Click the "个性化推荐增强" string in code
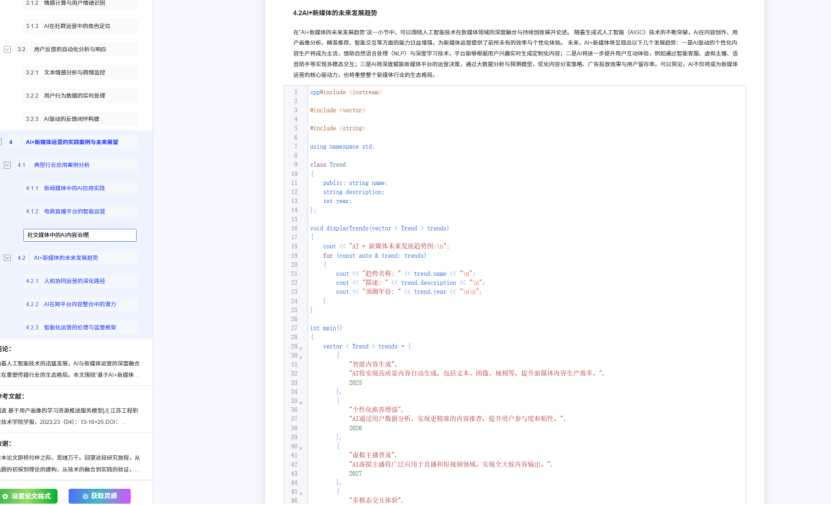 pos(376,410)
